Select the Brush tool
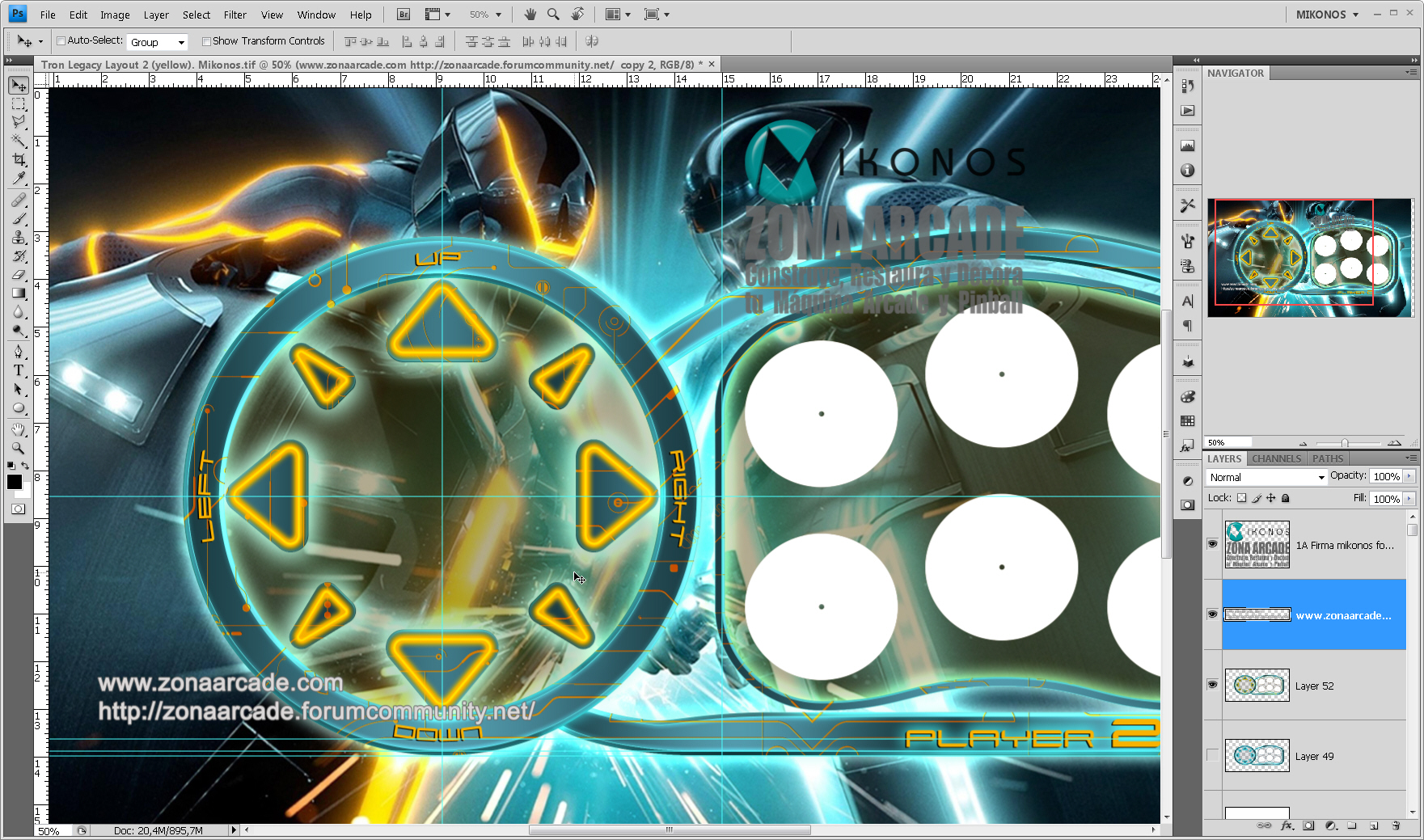1424x840 pixels. [x=19, y=218]
